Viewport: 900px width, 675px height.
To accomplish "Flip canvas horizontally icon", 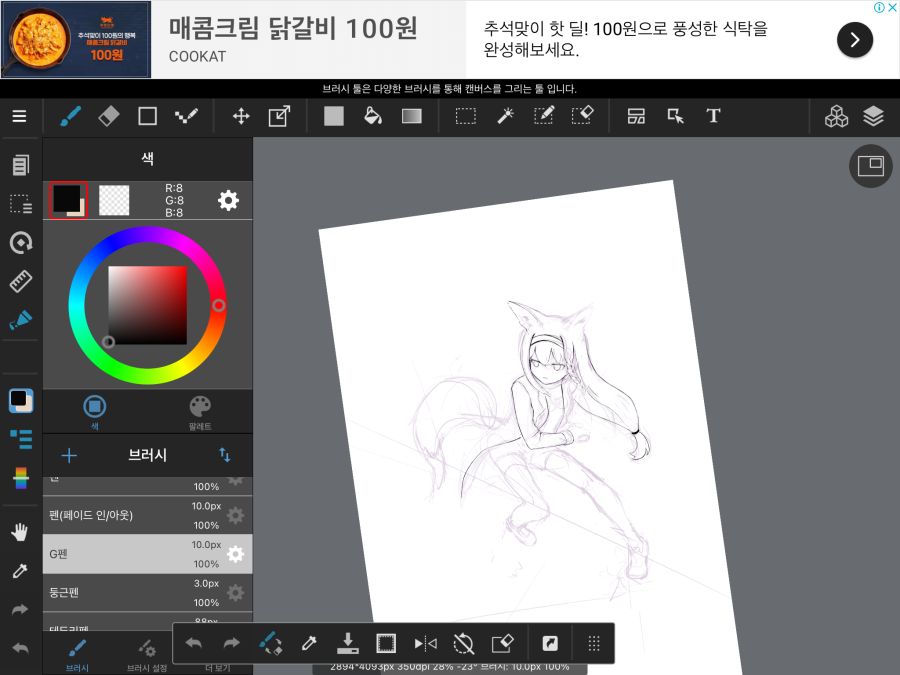I will click(425, 643).
